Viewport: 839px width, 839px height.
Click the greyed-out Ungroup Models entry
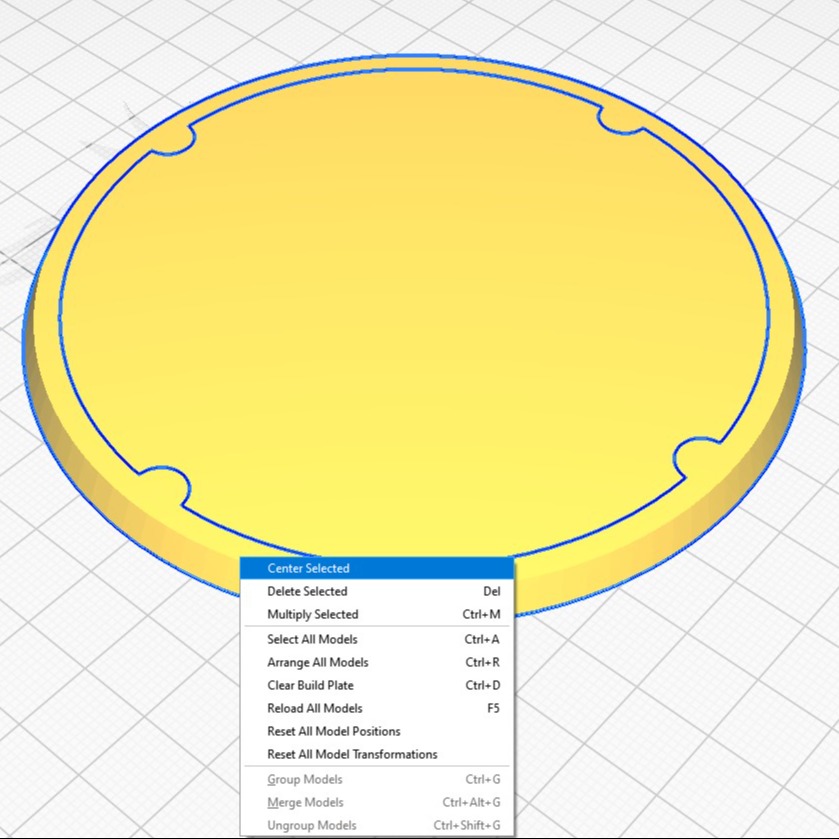click(x=311, y=825)
